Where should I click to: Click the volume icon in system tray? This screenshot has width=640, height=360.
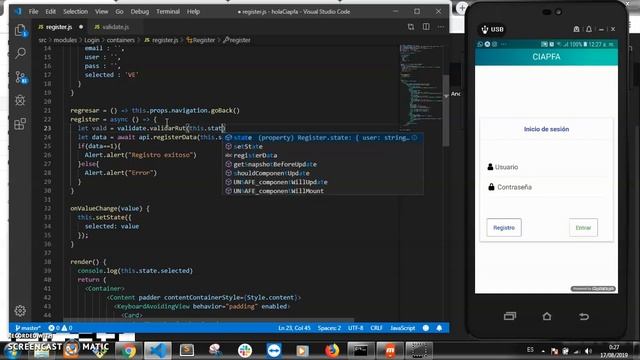tap(588, 351)
